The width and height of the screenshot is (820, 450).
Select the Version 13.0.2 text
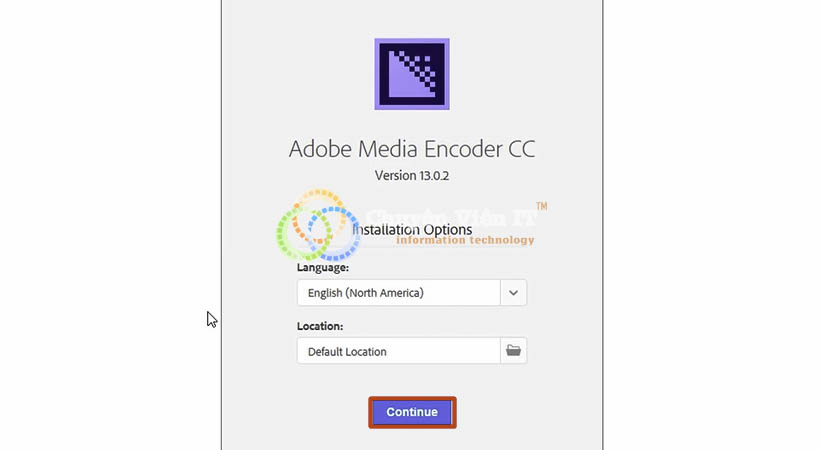click(x=412, y=175)
